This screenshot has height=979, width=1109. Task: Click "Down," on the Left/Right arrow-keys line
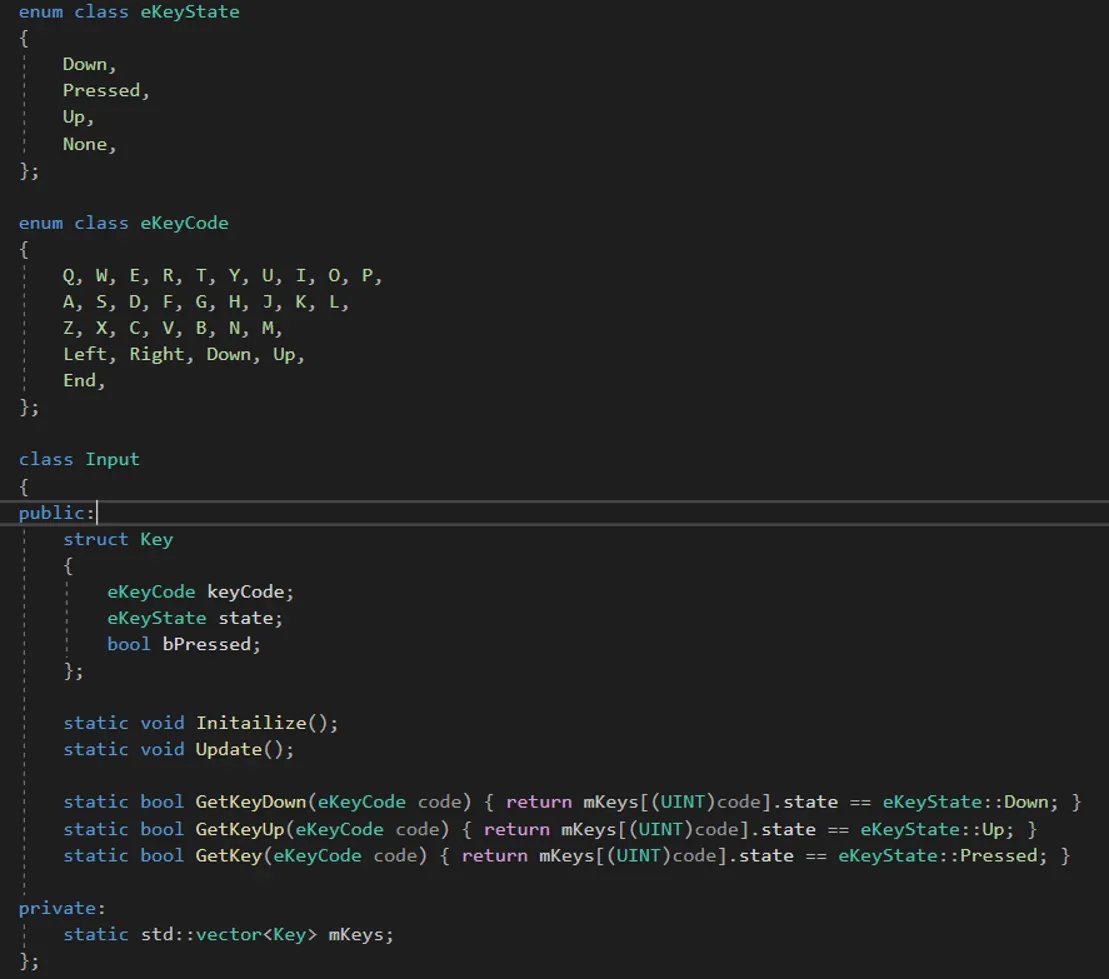(233, 354)
